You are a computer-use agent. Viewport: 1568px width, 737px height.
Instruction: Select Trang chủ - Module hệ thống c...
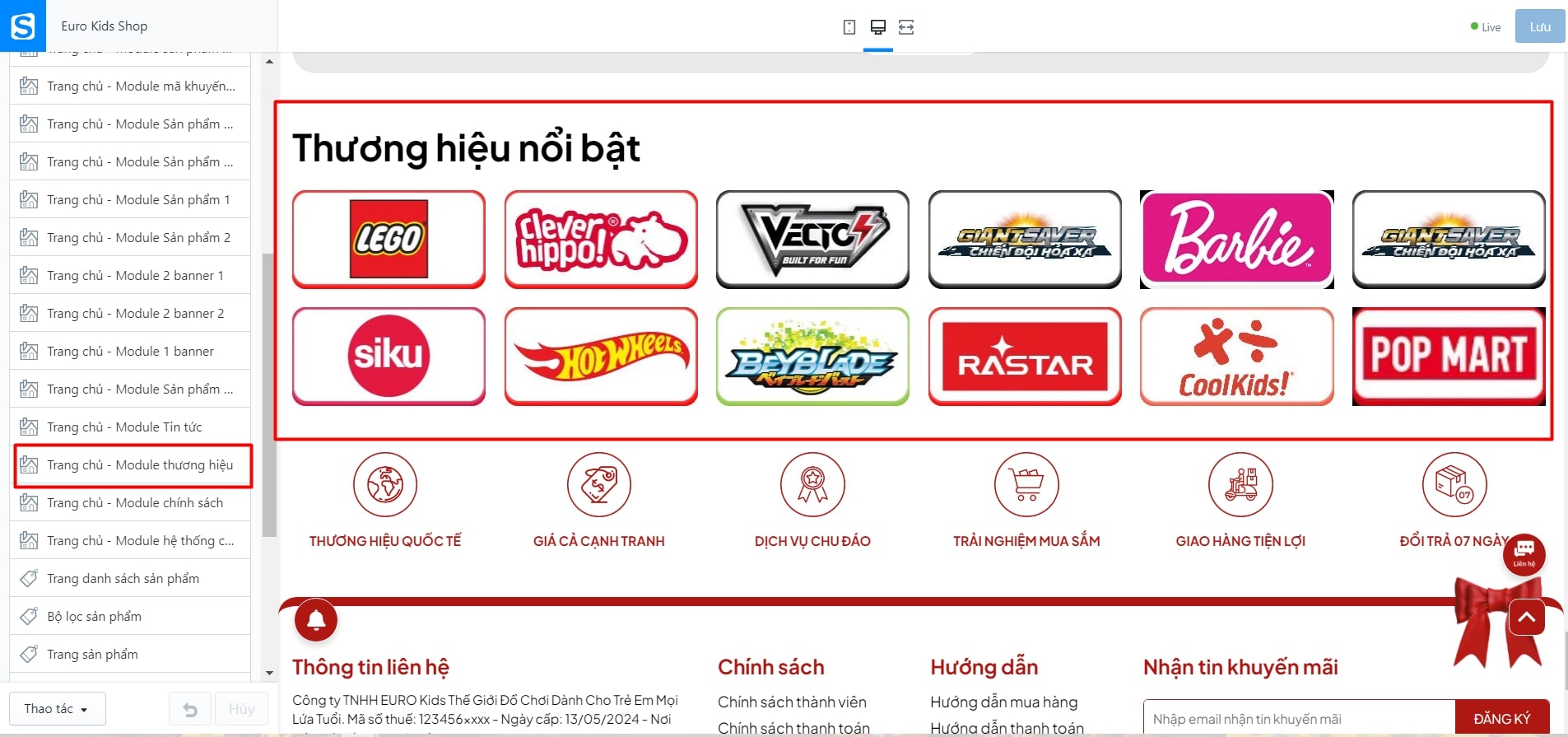(x=130, y=541)
